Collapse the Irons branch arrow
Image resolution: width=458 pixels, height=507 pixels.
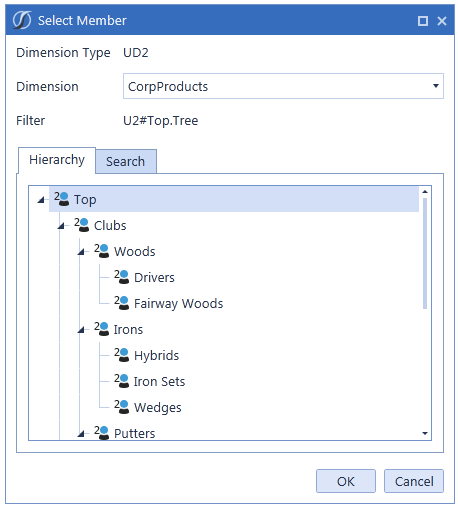click(x=81, y=330)
